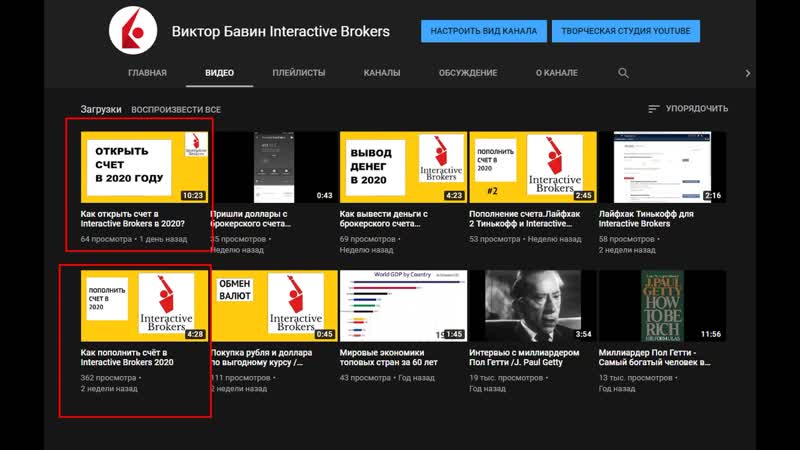Open the Обмен валют thumbnail
This screenshot has width=800, height=450.
tap(274, 306)
